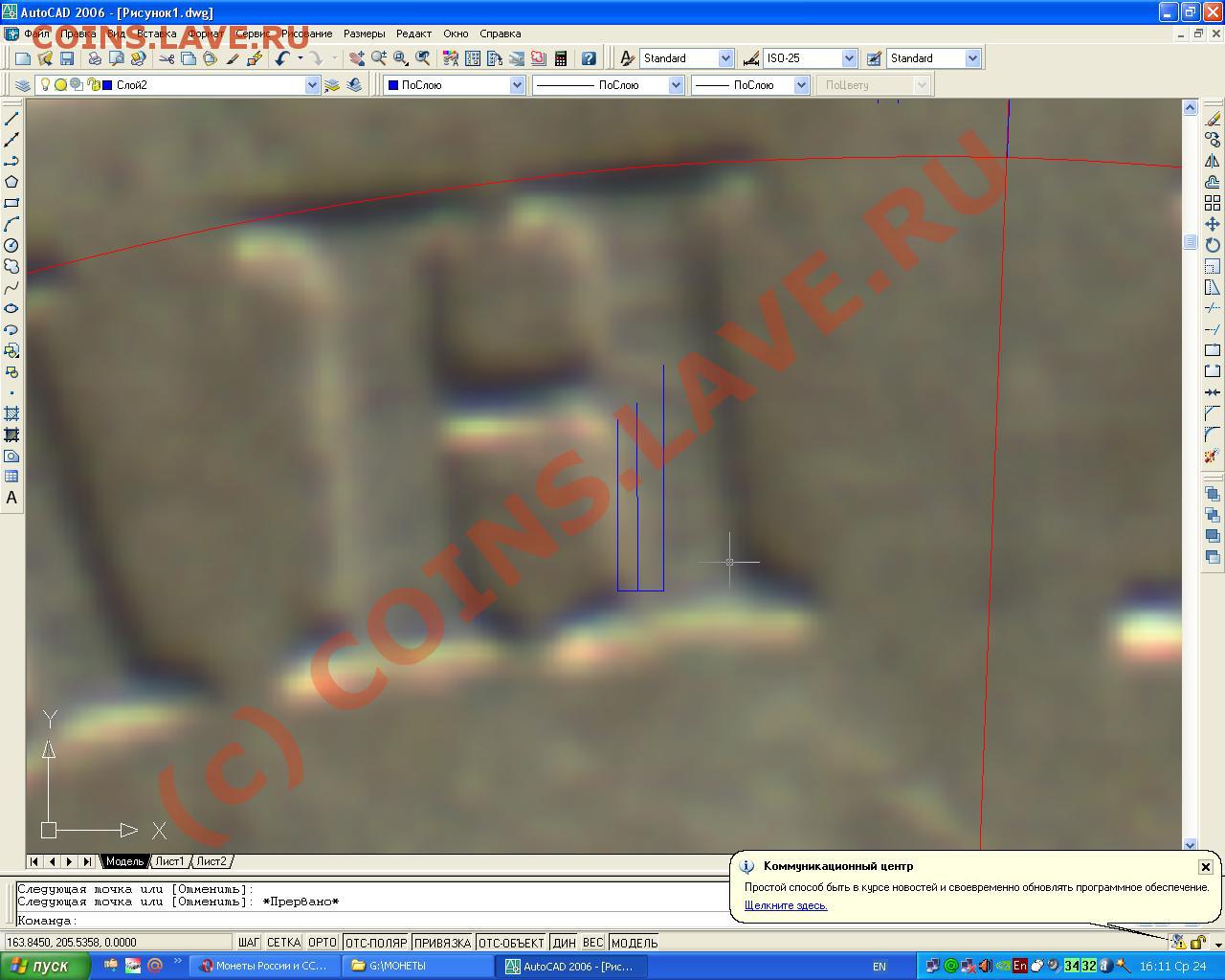This screenshot has height=980, width=1225.
Task: Select the Polygon drawing tool
Action: click(x=11, y=182)
